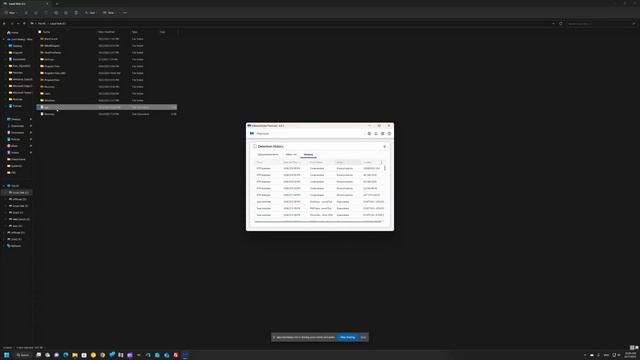Click the Rename icon in Explorer toolbar
Viewport: 640px width, 360px height.
tap(56, 13)
